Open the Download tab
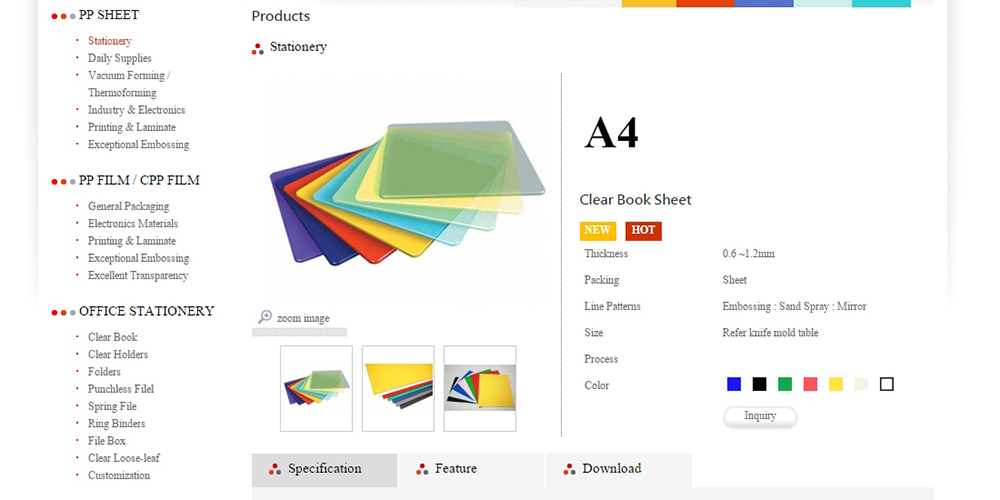This screenshot has width=1000, height=500. (x=619, y=470)
